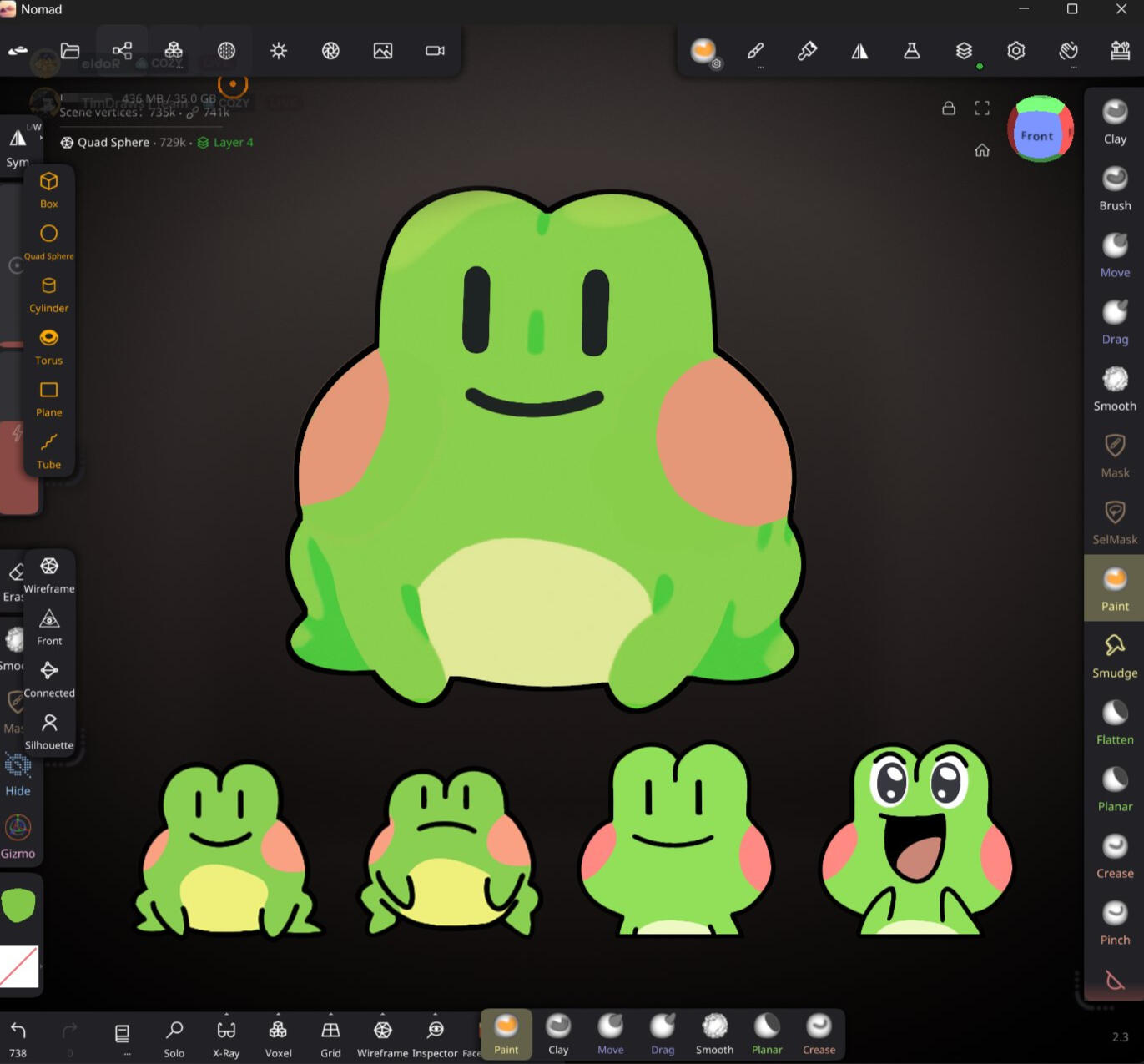Pick the Pinch sculpt tool
The image size is (1144, 1064).
[x=1114, y=922]
